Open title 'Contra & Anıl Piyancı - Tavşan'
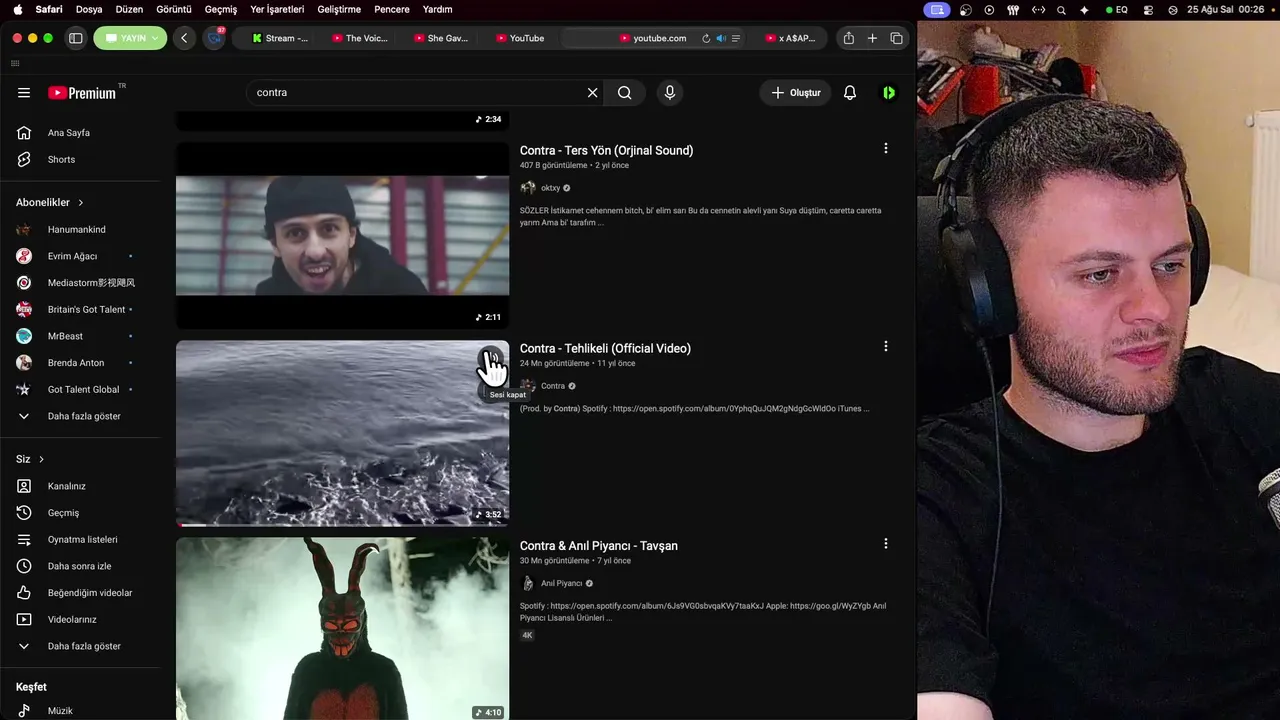1280x720 pixels. 599,546
